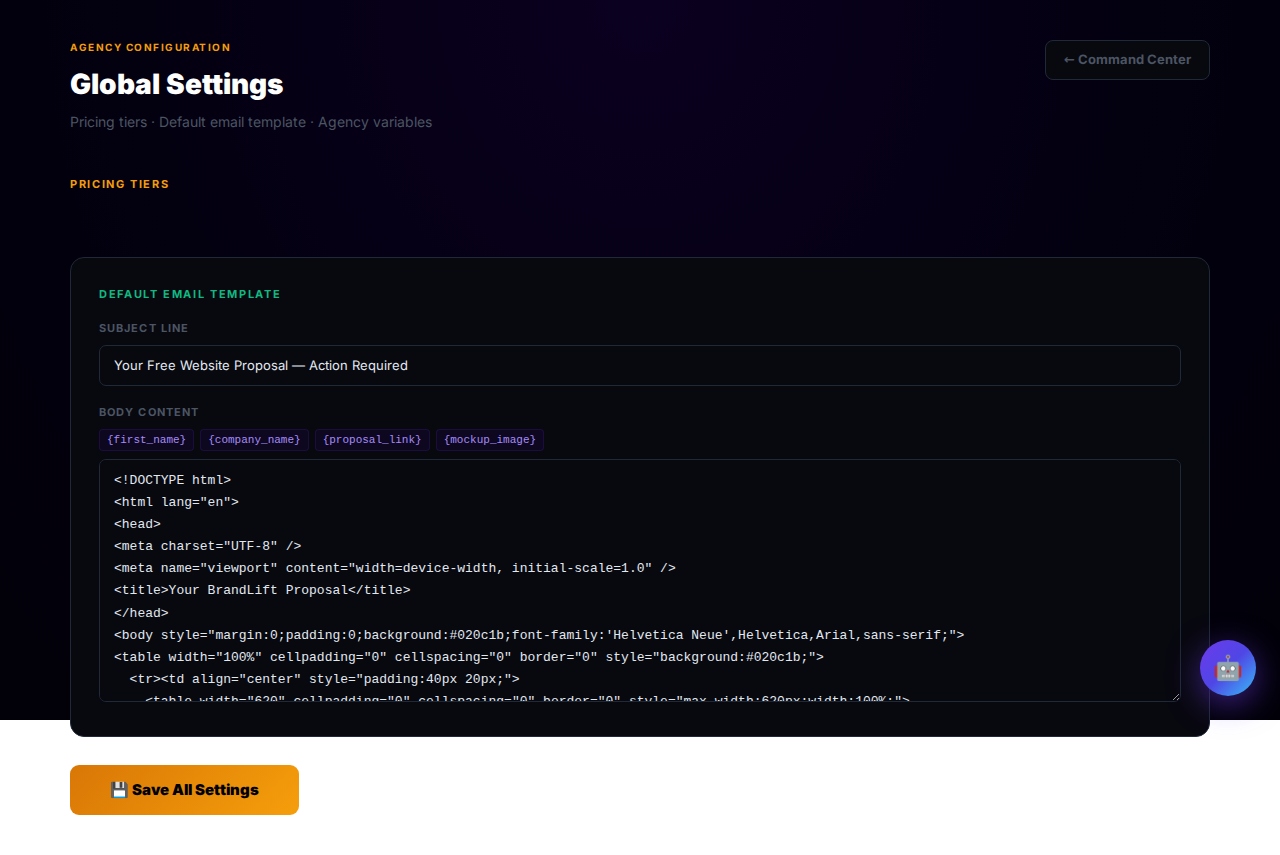Viewport: 1280px width, 855px height.
Task: Add the {proposal_link} variable chip
Action: point(372,440)
